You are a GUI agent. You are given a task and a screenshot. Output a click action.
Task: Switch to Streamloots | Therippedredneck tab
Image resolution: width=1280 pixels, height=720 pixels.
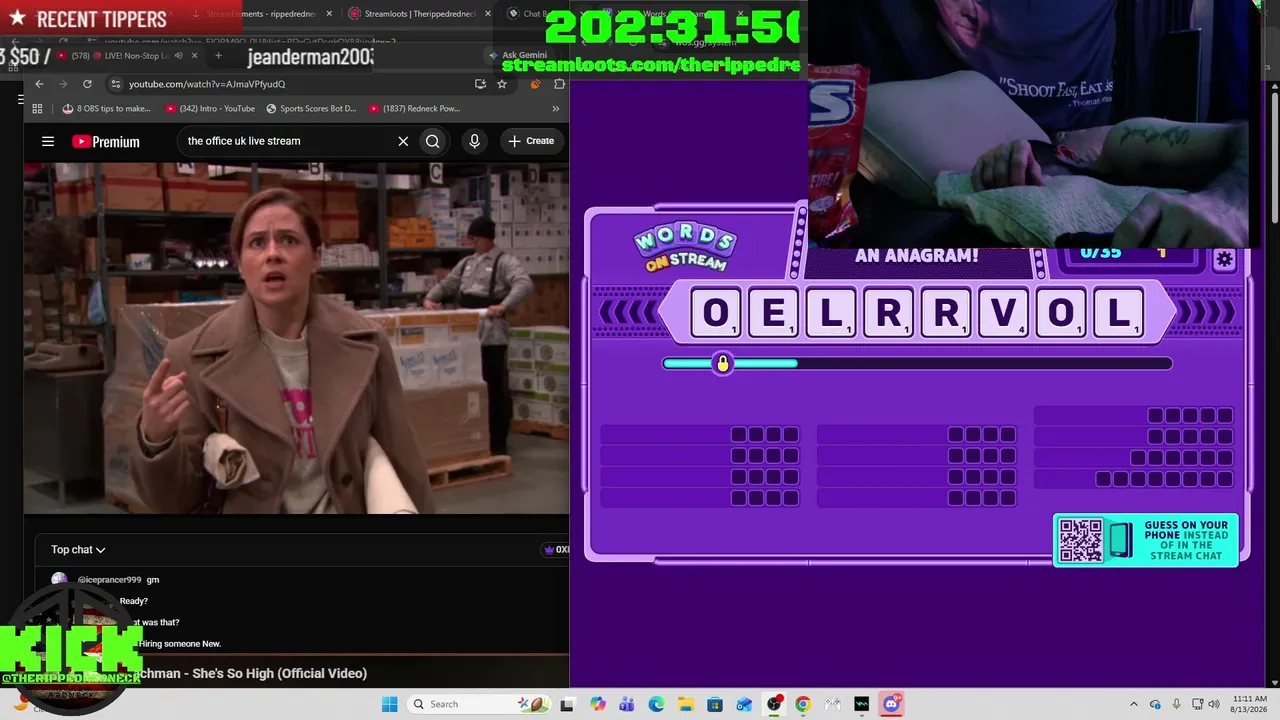click(419, 14)
